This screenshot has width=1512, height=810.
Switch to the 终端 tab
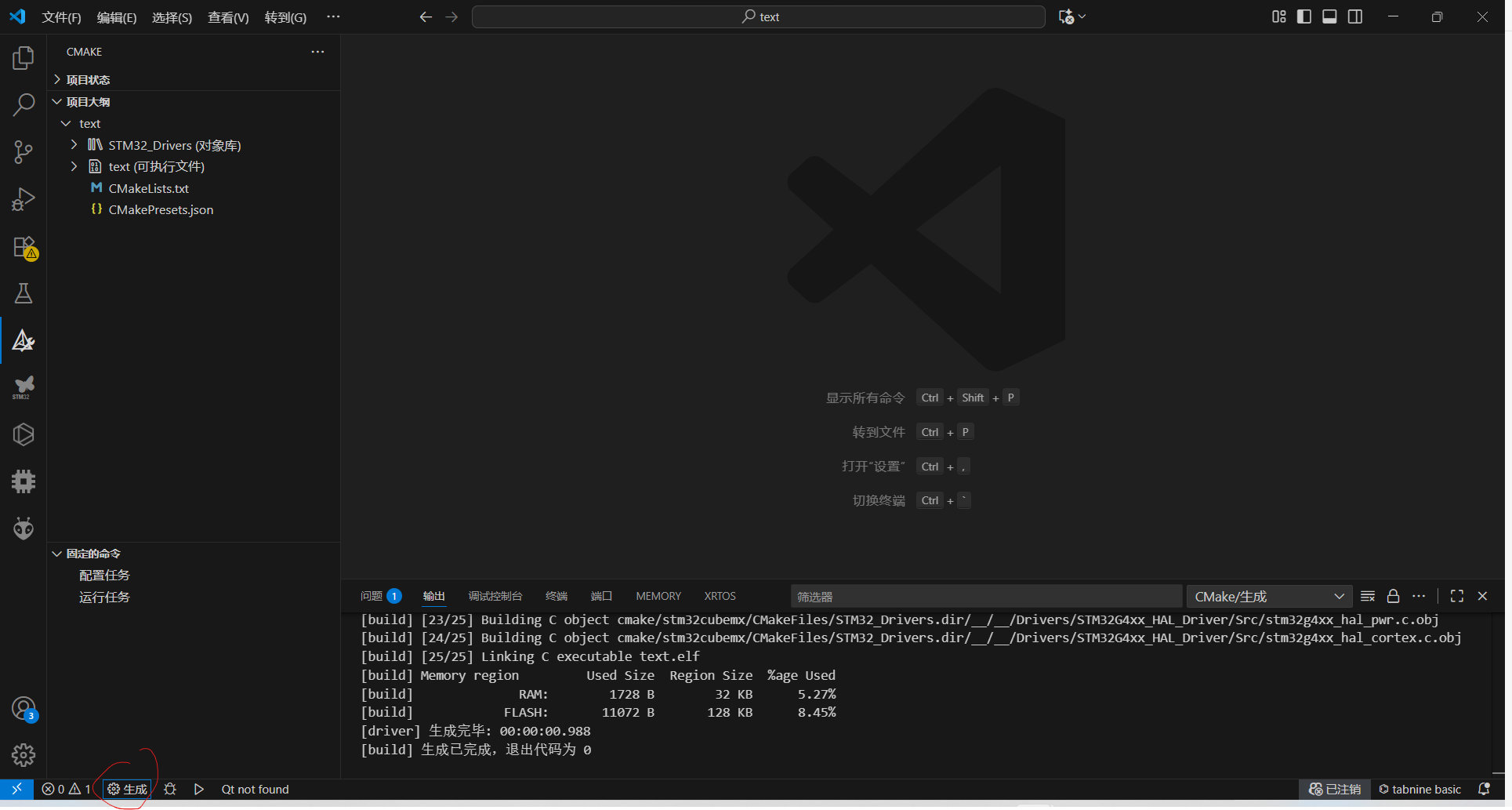(556, 596)
